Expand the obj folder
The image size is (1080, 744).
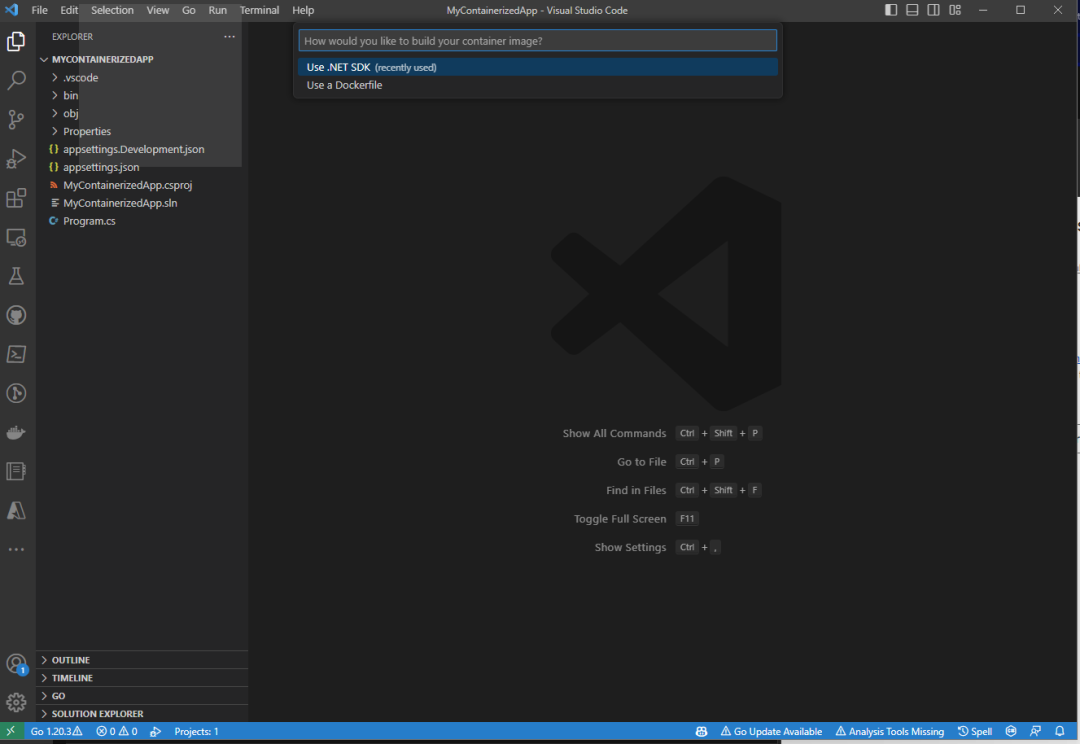pyautogui.click(x=142, y=113)
